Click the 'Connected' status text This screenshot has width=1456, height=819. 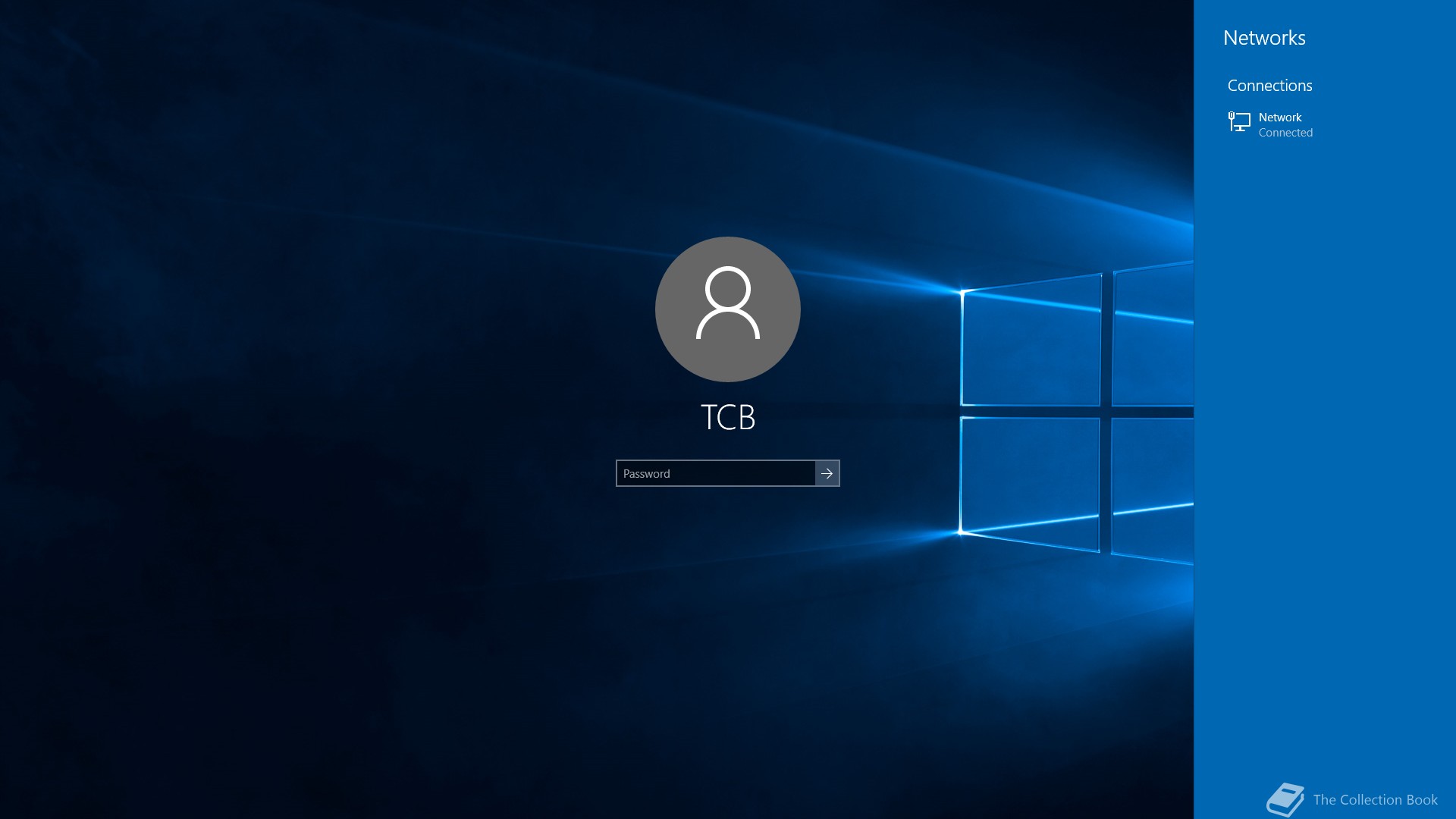pyautogui.click(x=1285, y=133)
